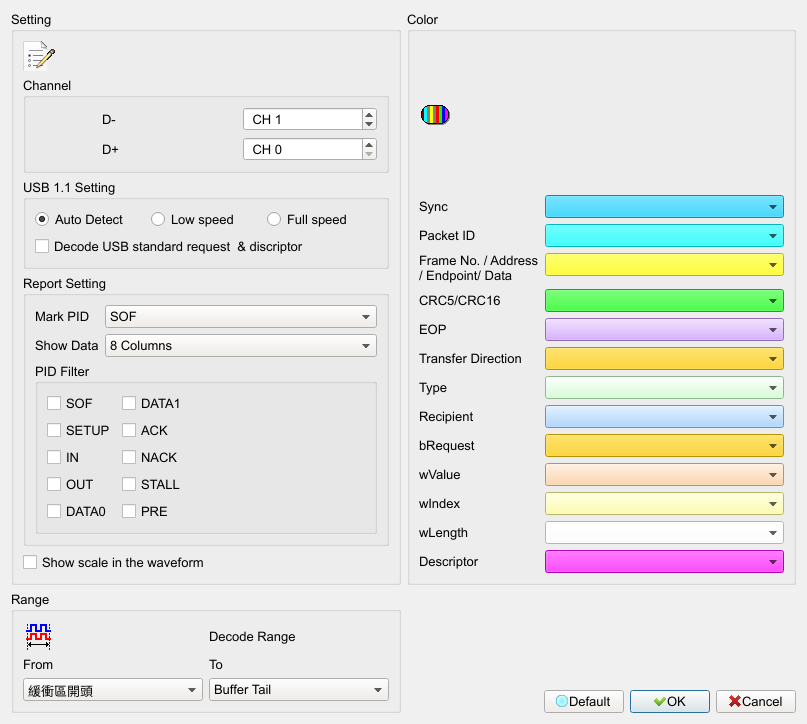Open the Packet ID color picker
The height and width of the screenshot is (724, 807).
click(664, 236)
